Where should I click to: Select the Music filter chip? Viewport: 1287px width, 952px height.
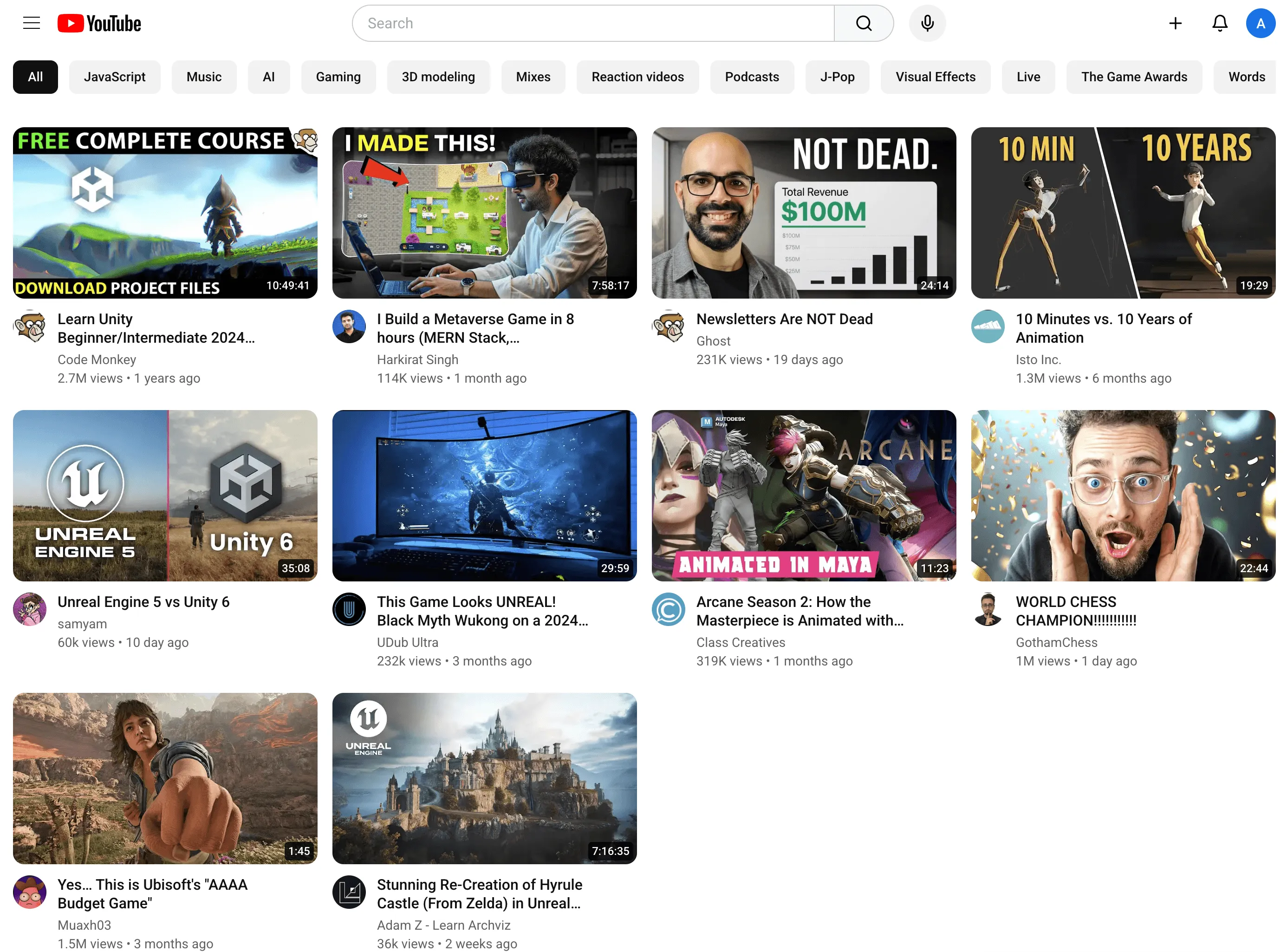(204, 77)
